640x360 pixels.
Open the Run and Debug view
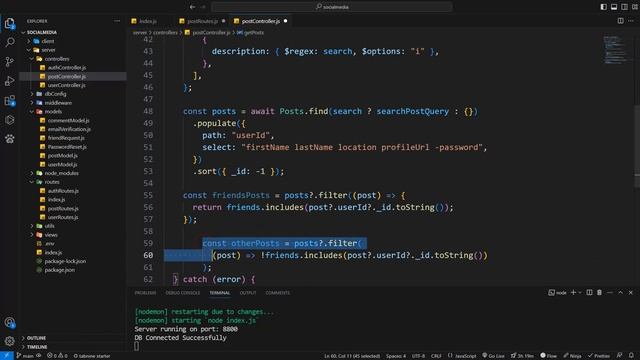click(x=9, y=81)
